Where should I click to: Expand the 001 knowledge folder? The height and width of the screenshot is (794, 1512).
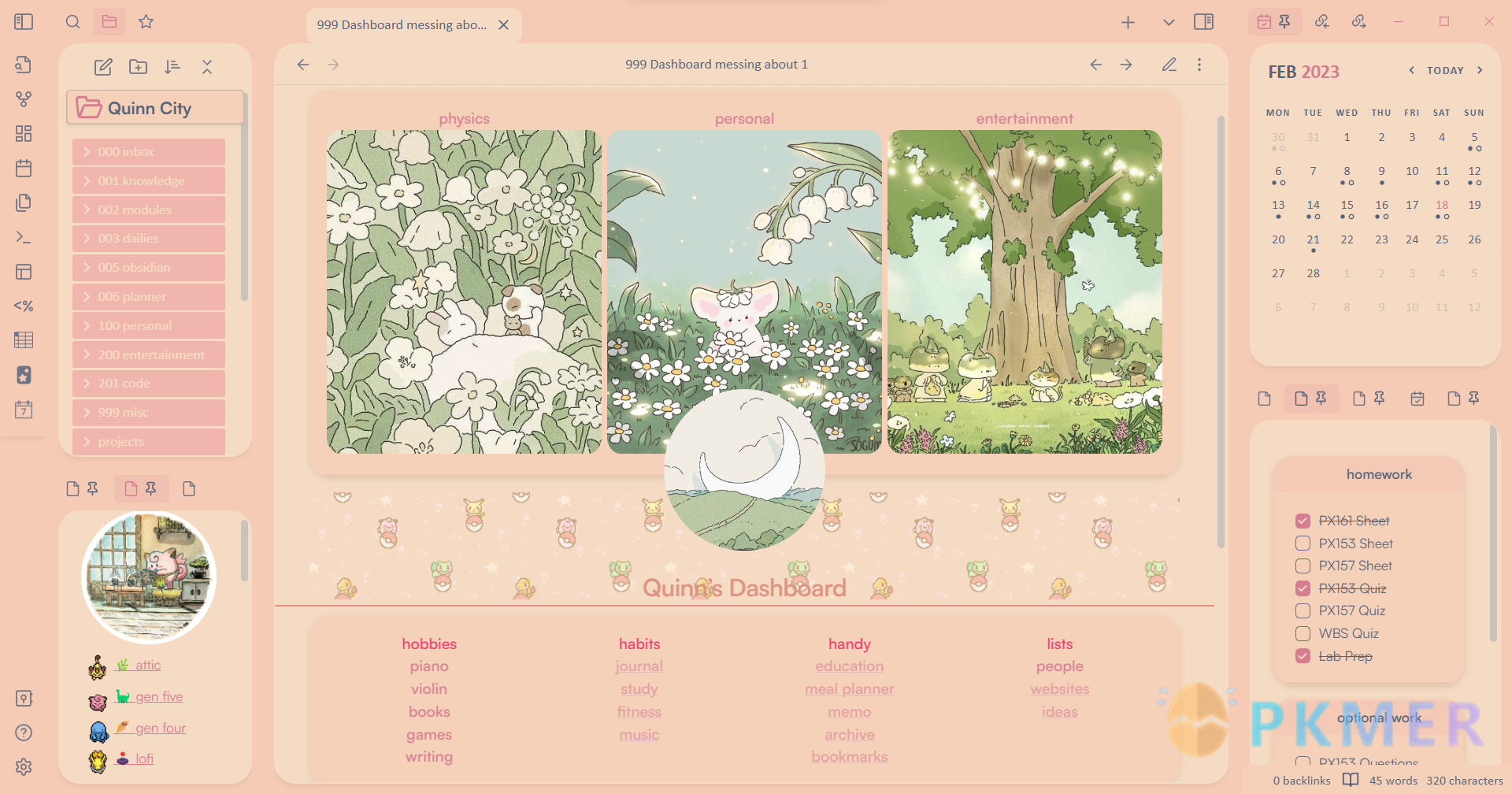[149, 180]
